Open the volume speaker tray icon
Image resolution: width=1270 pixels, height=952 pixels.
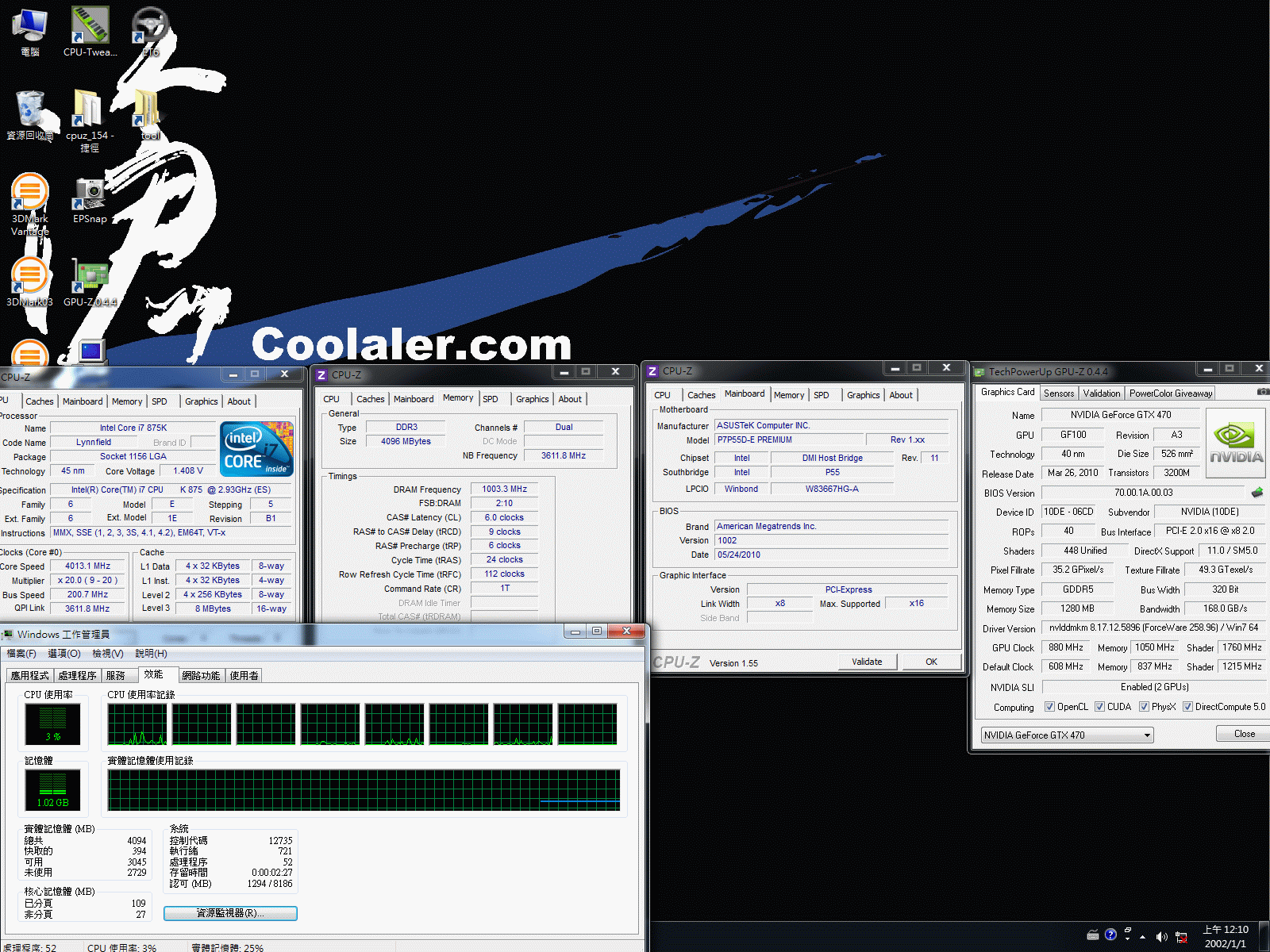click(x=1161, y=937)
